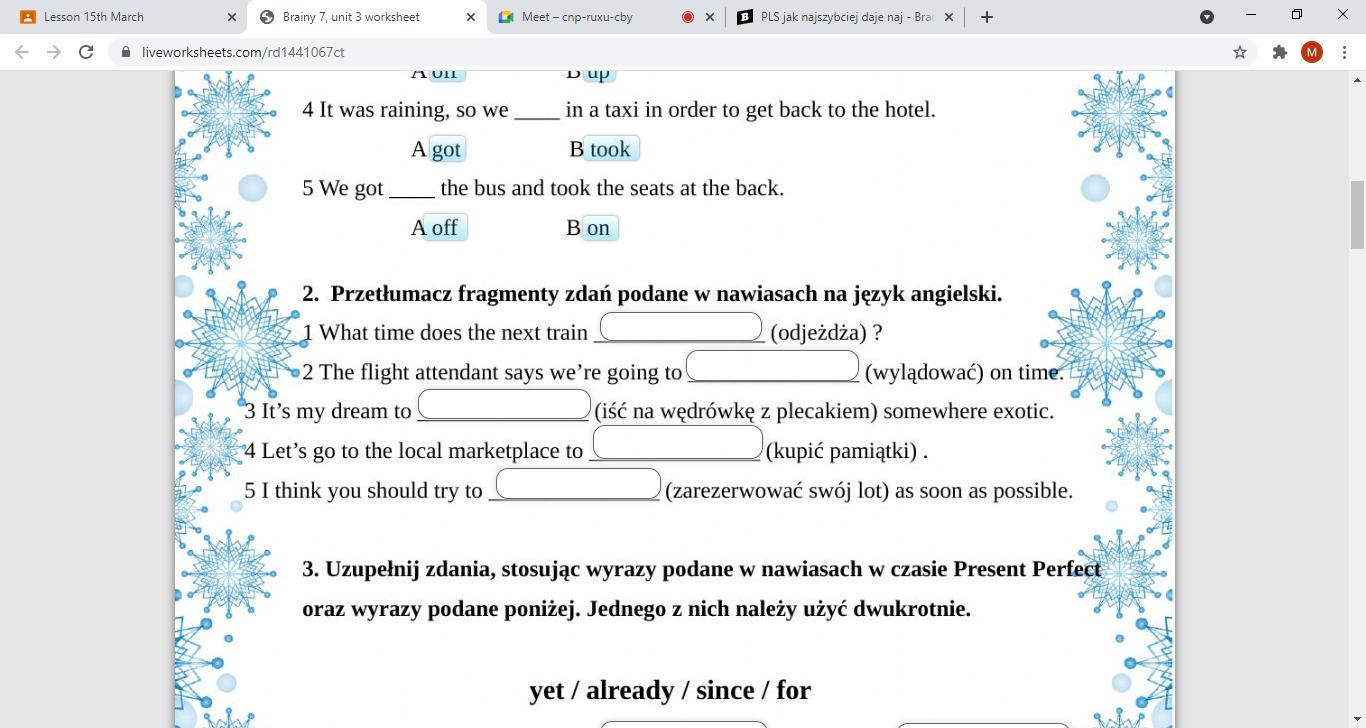Go back to the previous page
1366x728 pixels.
click(22, 52)
